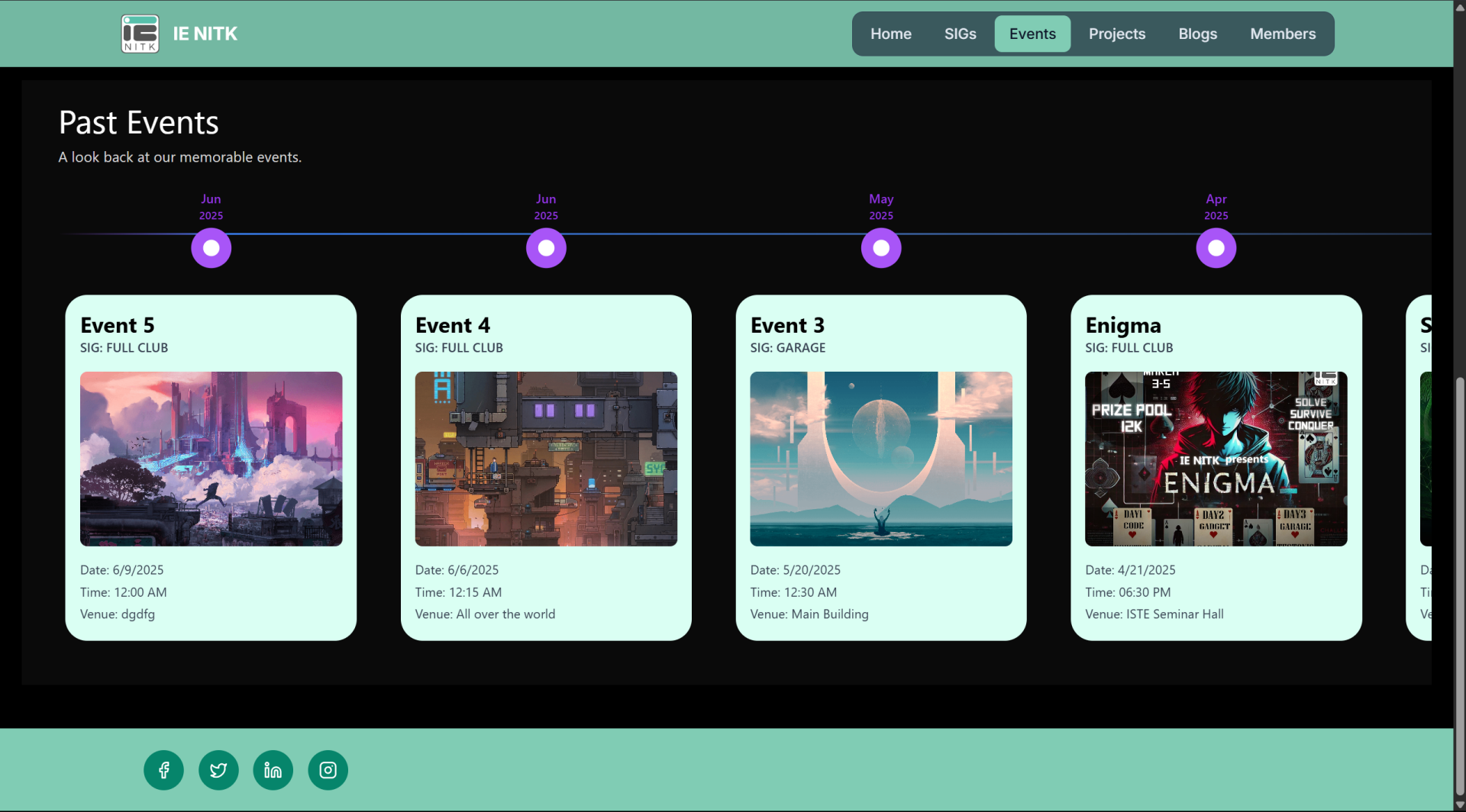Click the 'SIG: GARAGE' label
1466x812 pixels.
pyautogui.click(x=787, y=347)
